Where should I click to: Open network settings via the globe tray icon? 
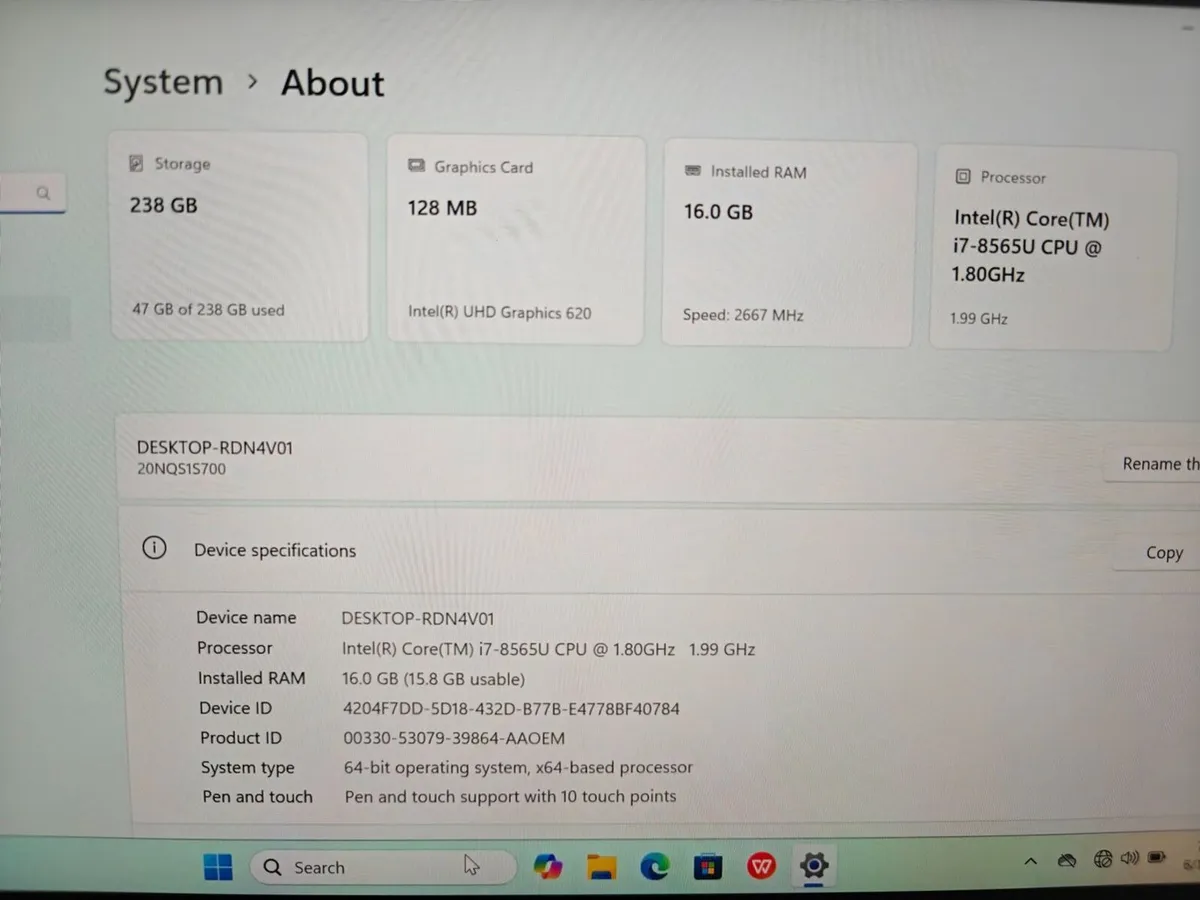pyautogui.click(x=1103, y=858)
